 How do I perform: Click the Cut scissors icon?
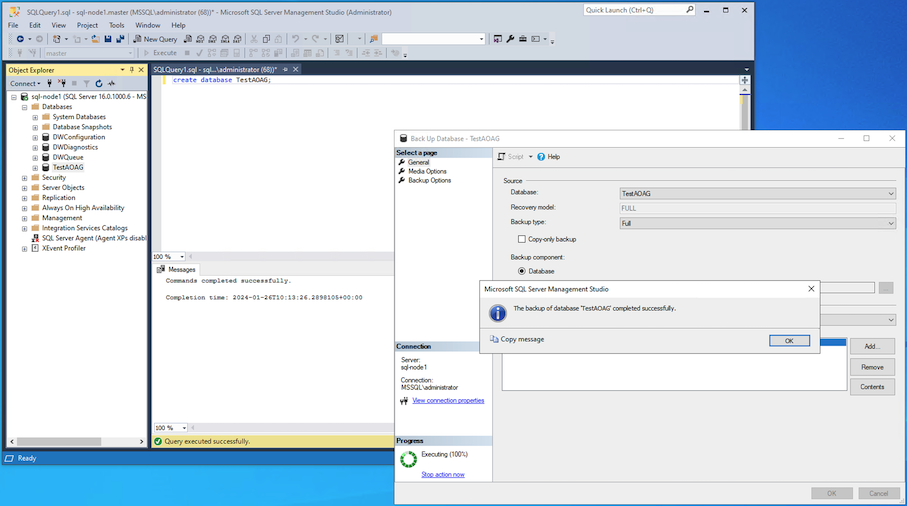coord(253,39)
